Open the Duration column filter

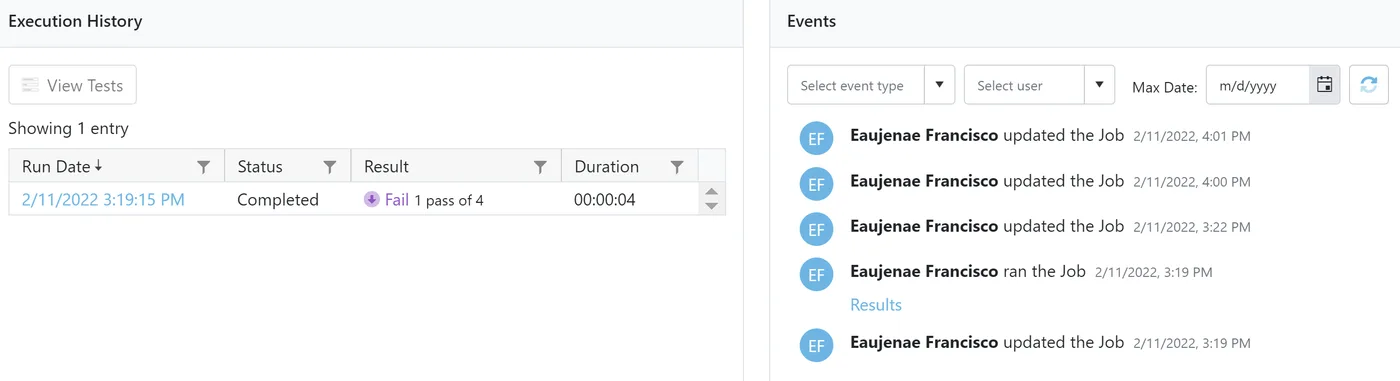pyautogui.click(x=677, y=167)
